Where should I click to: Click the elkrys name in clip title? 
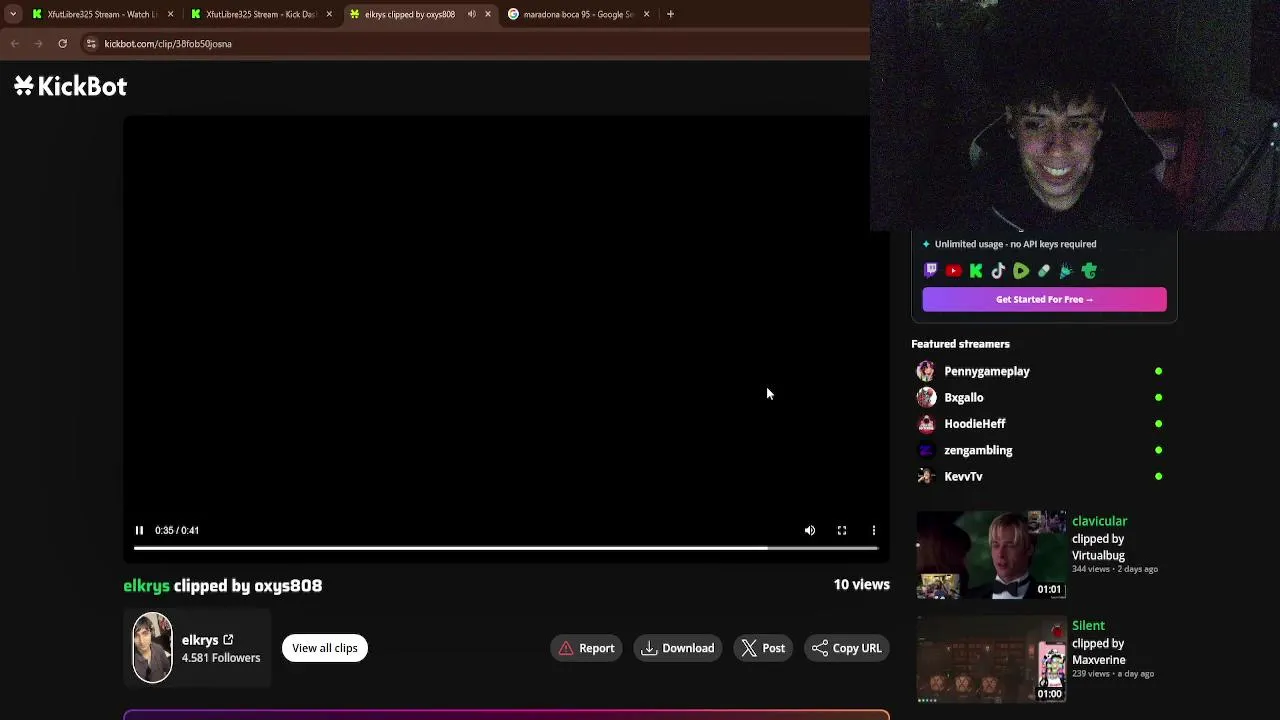(x=146, y=586)
